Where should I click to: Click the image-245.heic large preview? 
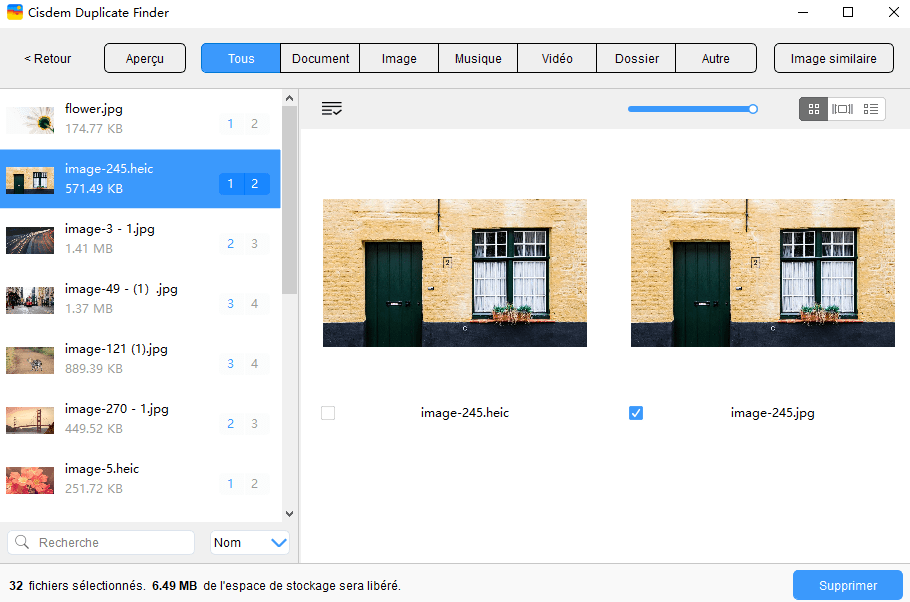[454, 273]
